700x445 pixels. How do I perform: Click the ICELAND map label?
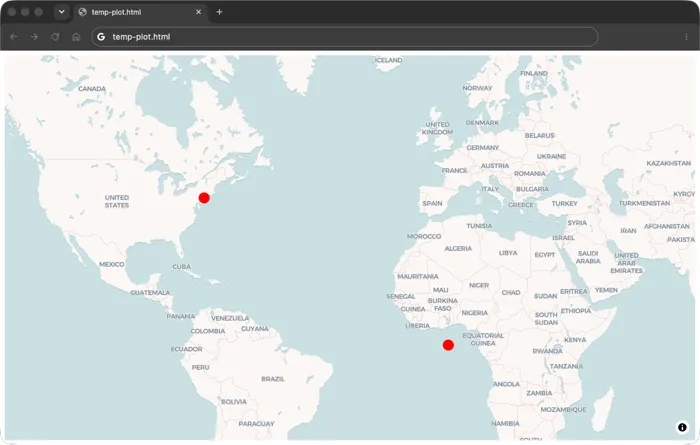click(x=388, y=60)
